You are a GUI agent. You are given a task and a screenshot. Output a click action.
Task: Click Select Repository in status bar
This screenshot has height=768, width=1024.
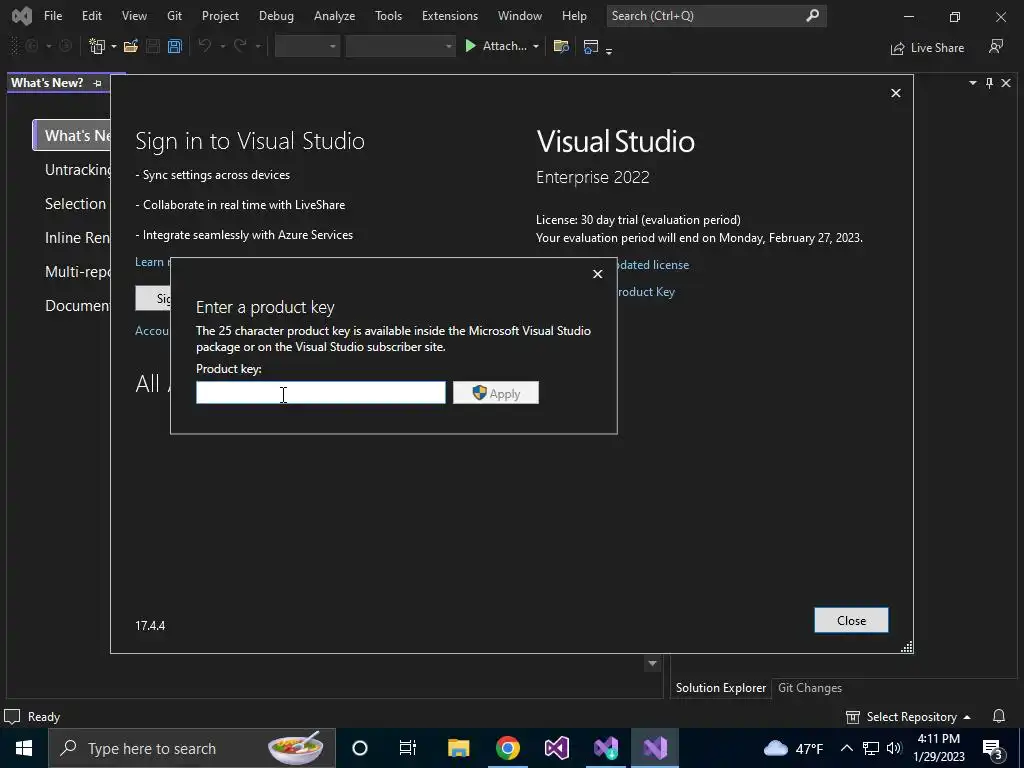click(x=911, y=717)
